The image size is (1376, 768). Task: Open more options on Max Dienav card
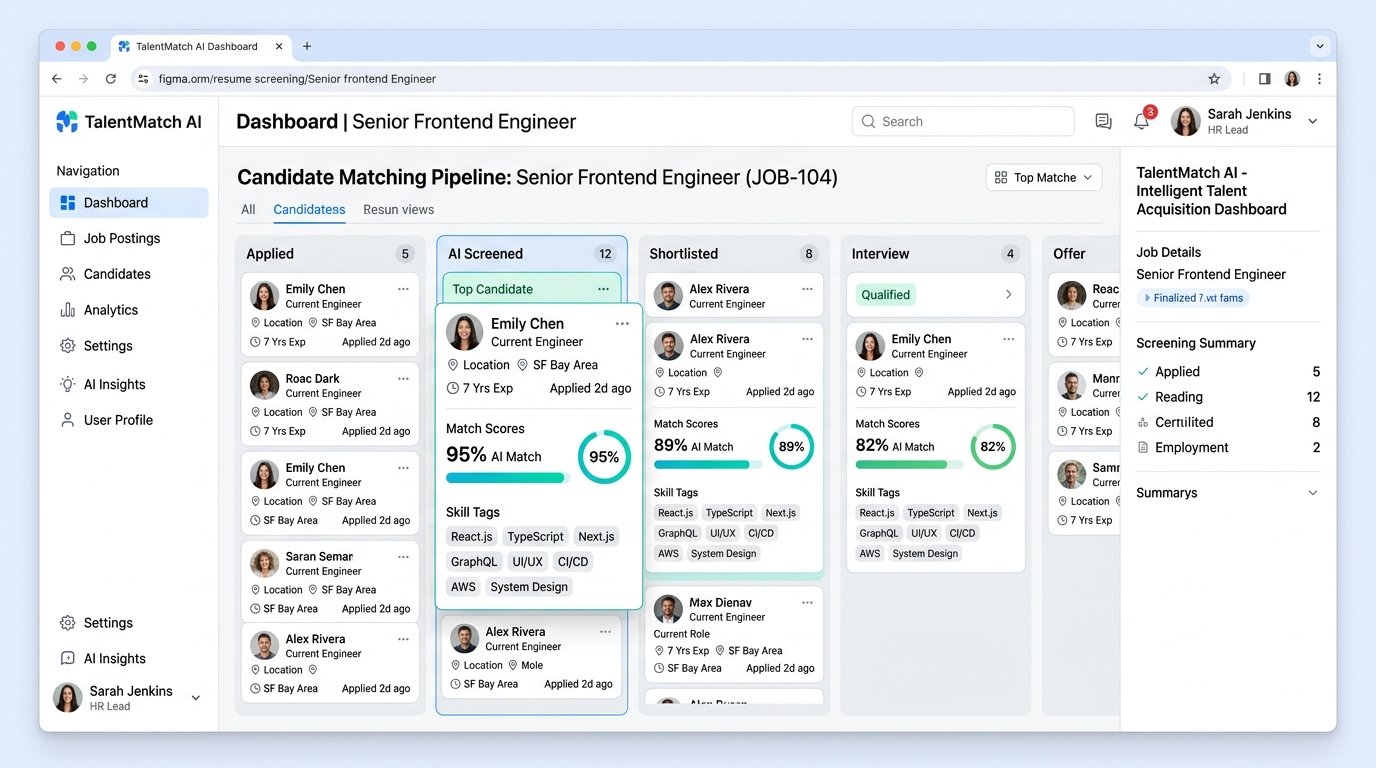point(807,603)
